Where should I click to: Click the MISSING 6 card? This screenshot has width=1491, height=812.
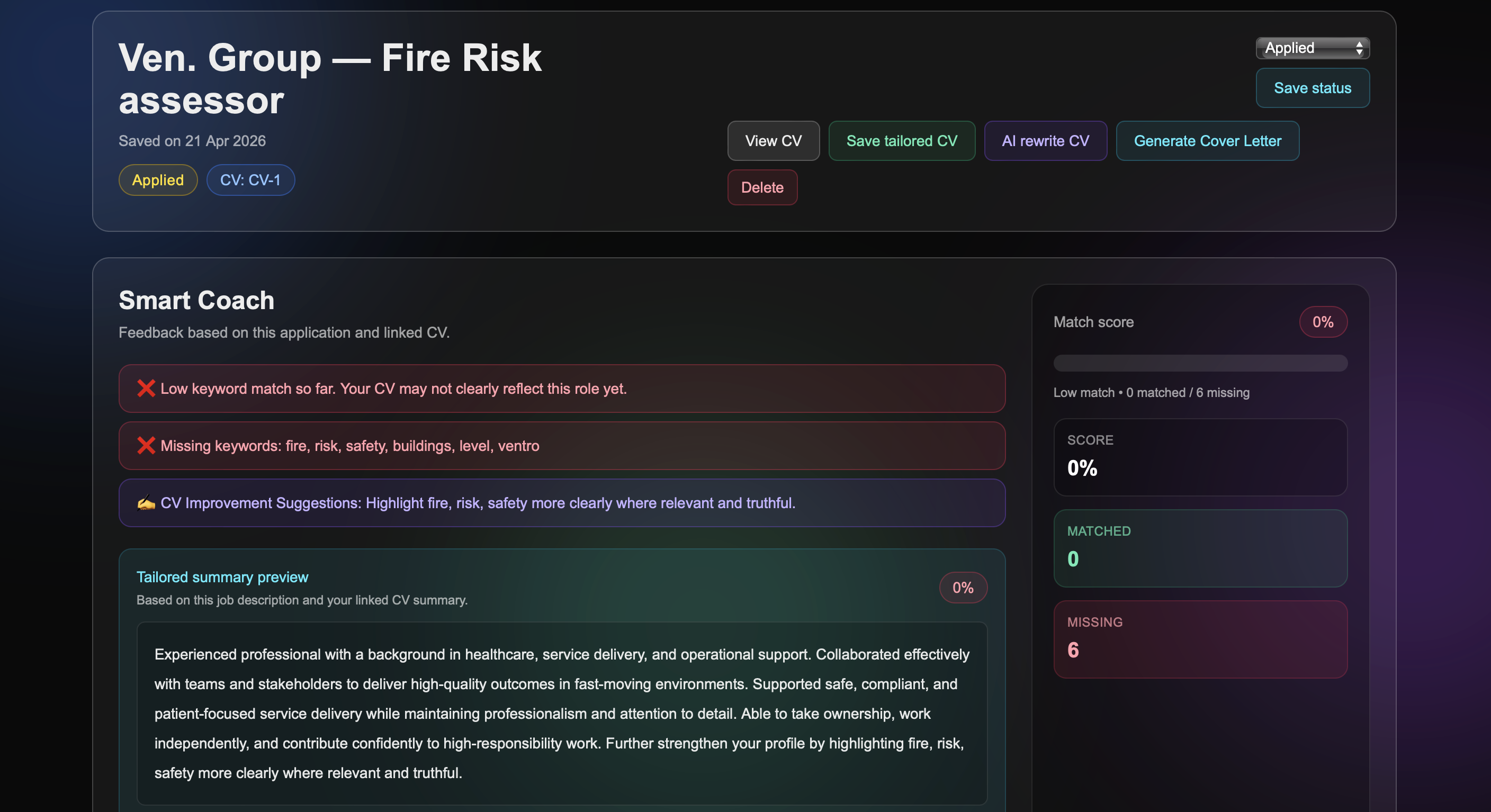1200,639
